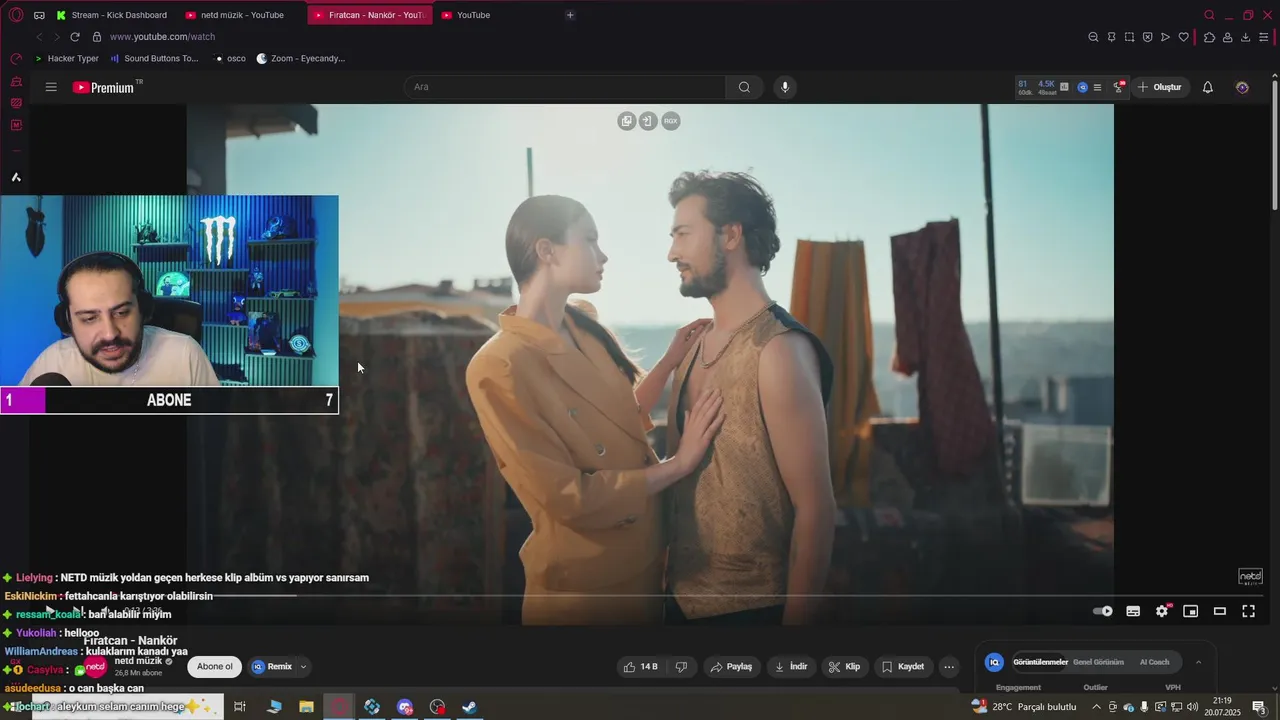Submit search with magnifier button
The width and height of the screenshot is (1280, 720).
(x=744, y=87)
